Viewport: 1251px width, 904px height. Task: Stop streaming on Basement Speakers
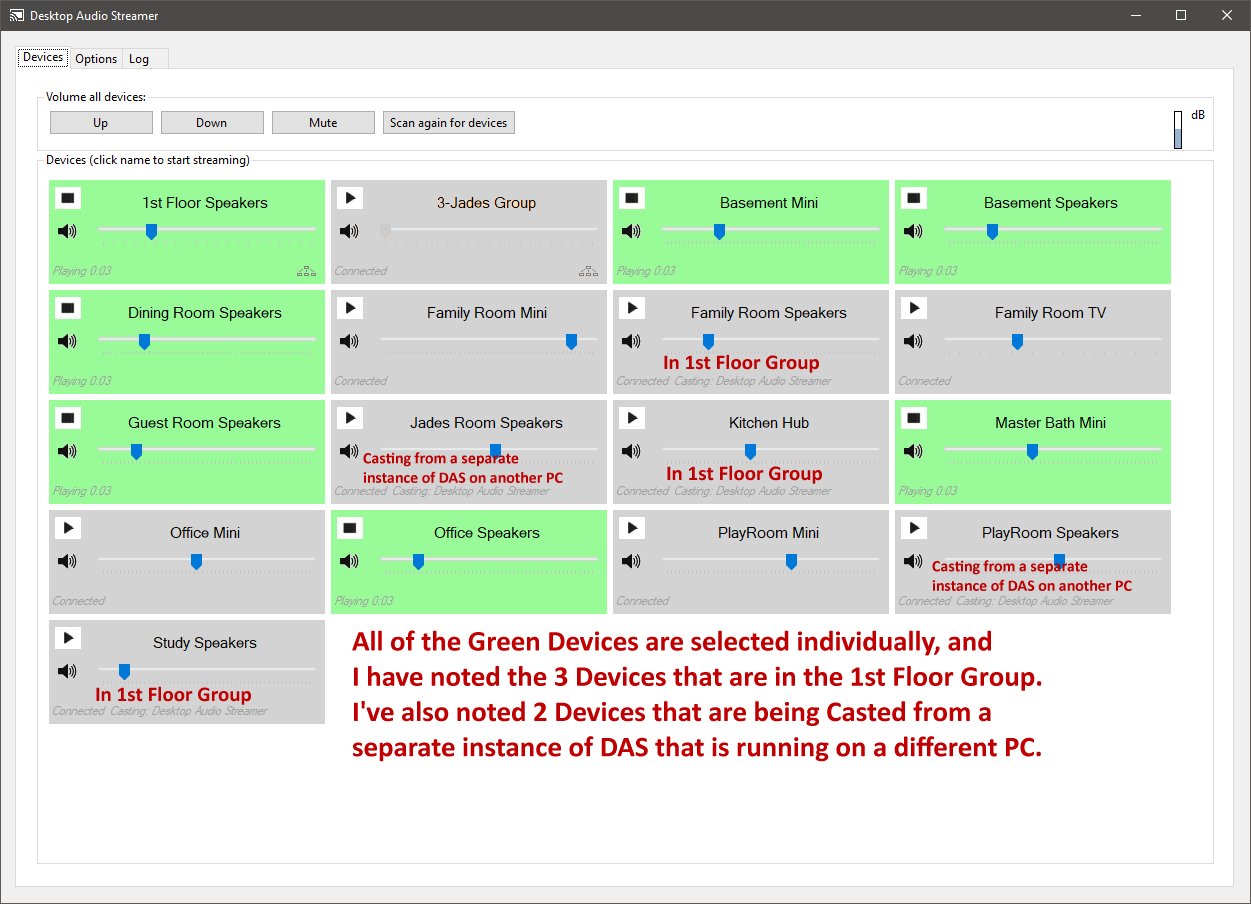[x=914, y=198]
